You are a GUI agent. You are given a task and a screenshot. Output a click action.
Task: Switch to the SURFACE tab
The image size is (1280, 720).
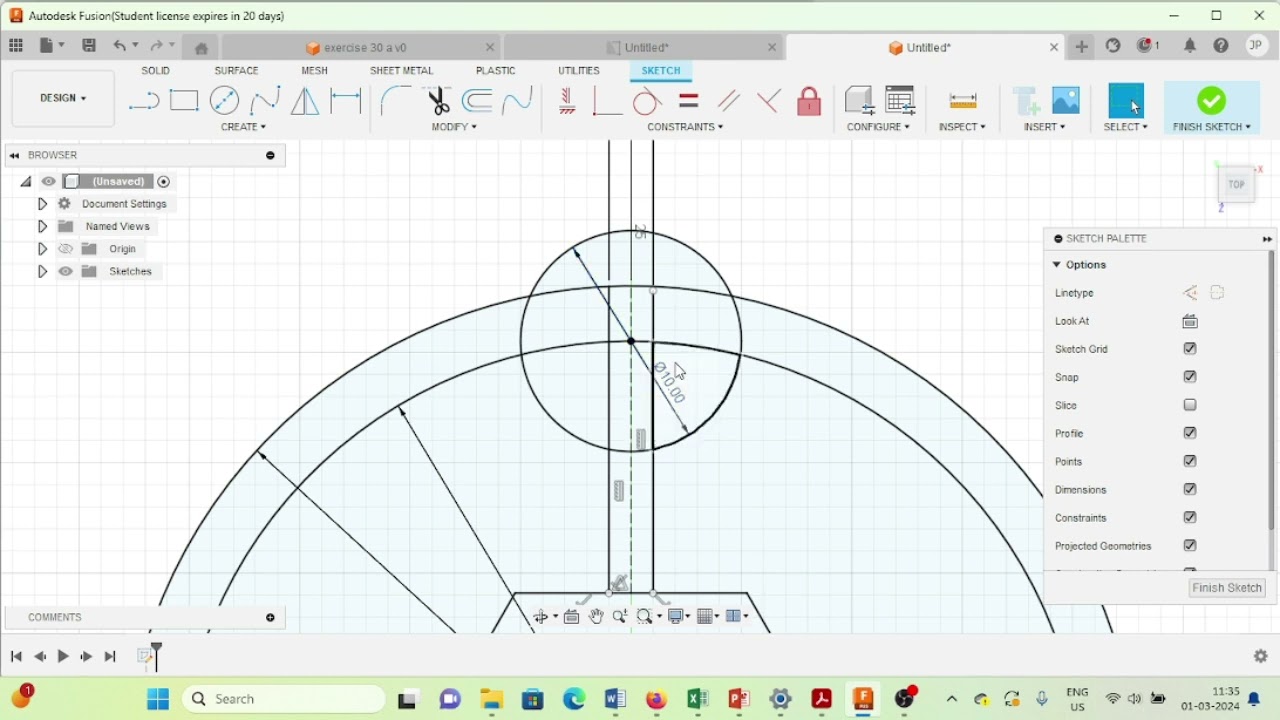click(236, 71)
